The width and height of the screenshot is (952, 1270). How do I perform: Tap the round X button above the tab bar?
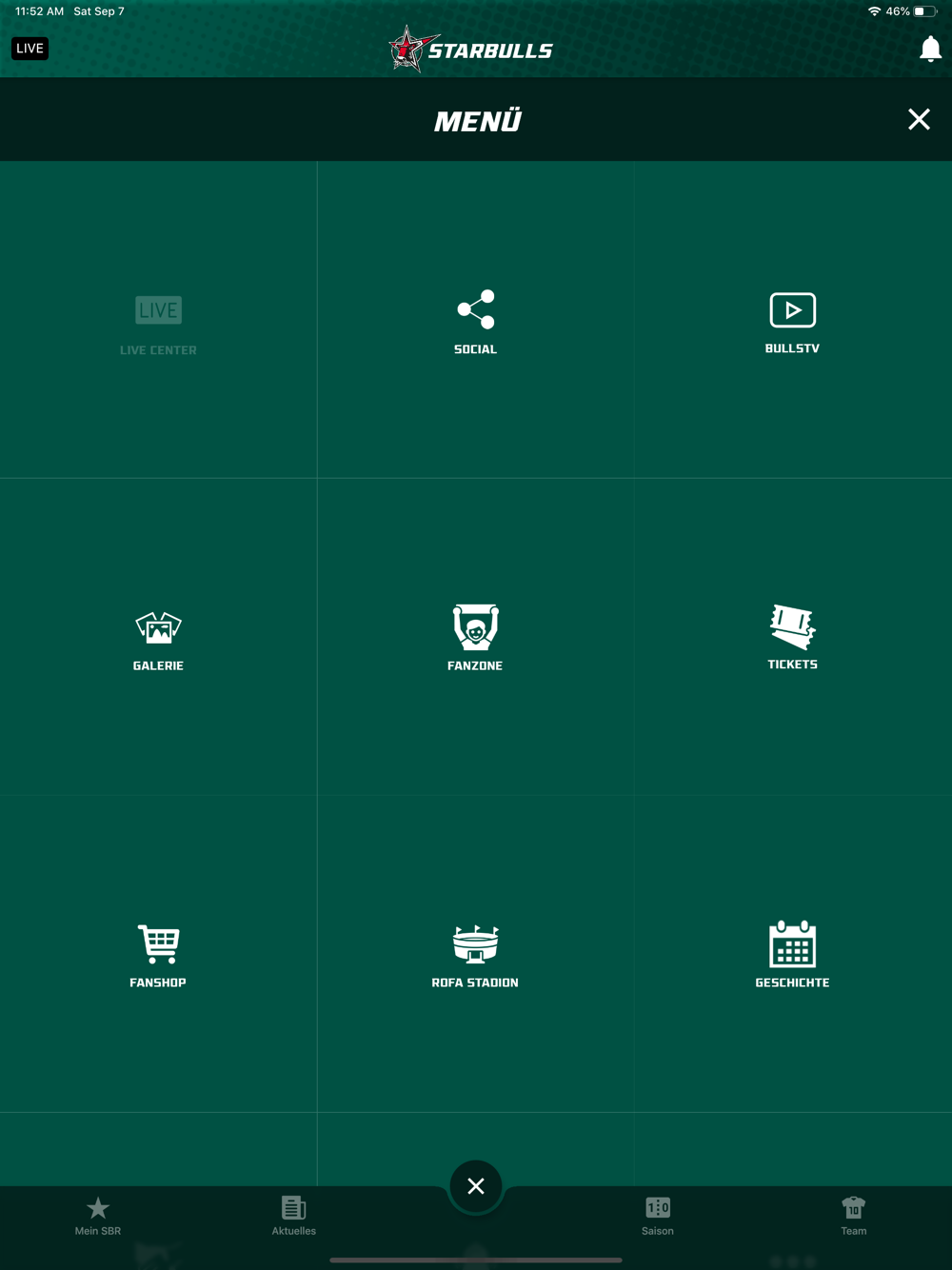[476, 1186]
